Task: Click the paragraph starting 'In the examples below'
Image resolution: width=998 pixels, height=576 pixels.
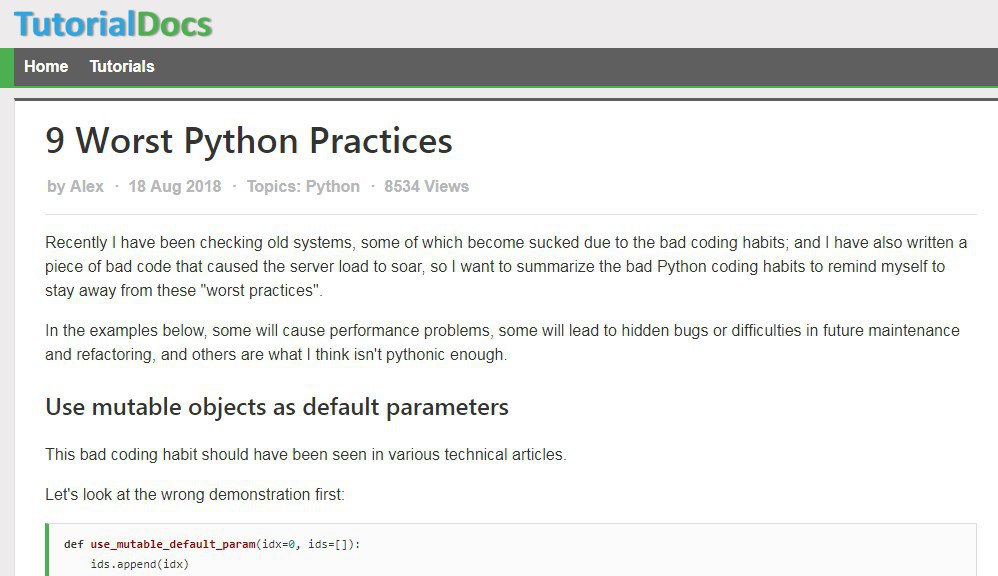Action: click(x=502, y=342)
